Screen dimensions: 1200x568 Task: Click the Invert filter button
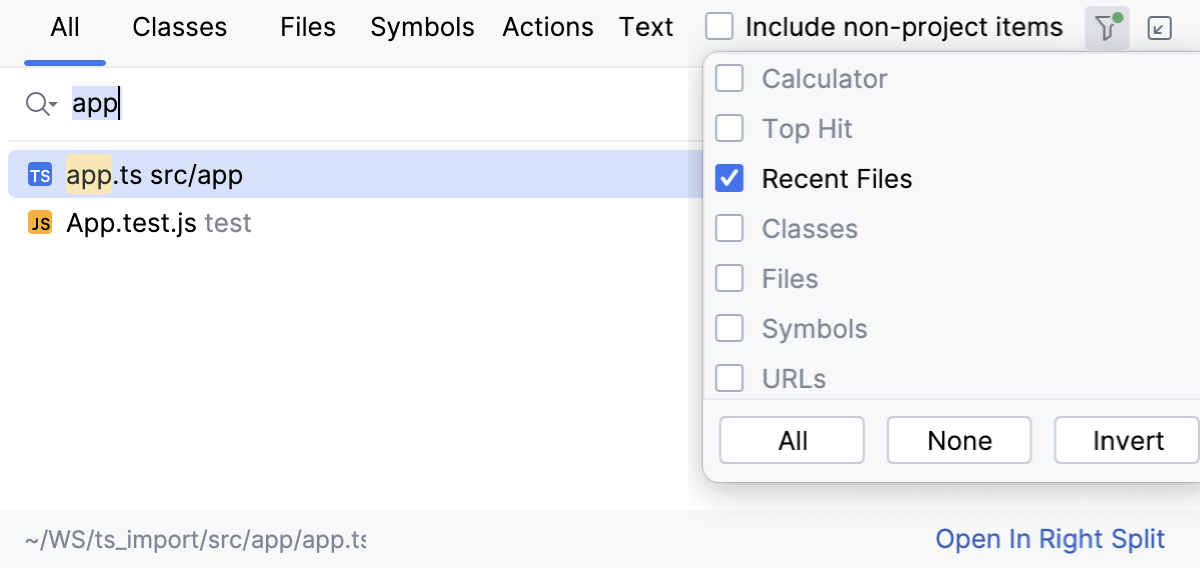[1127, 441]
